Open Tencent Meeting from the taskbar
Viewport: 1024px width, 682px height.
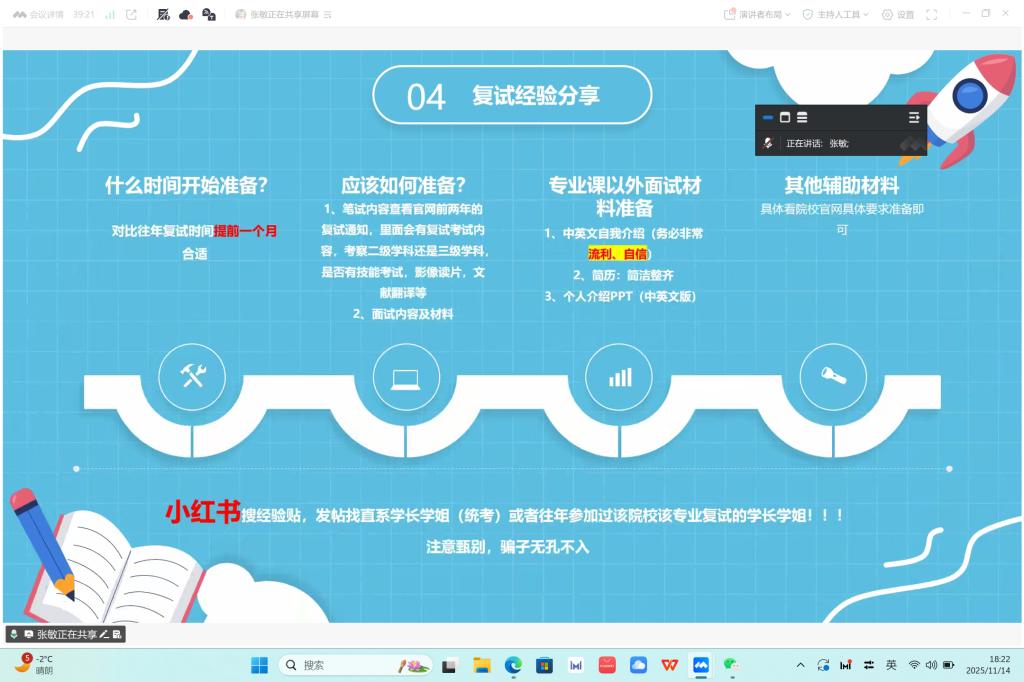coord(701,665)
